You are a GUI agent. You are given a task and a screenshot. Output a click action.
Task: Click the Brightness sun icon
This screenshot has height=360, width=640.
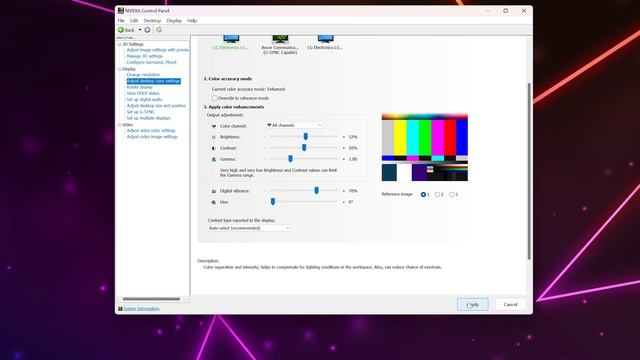214,137
